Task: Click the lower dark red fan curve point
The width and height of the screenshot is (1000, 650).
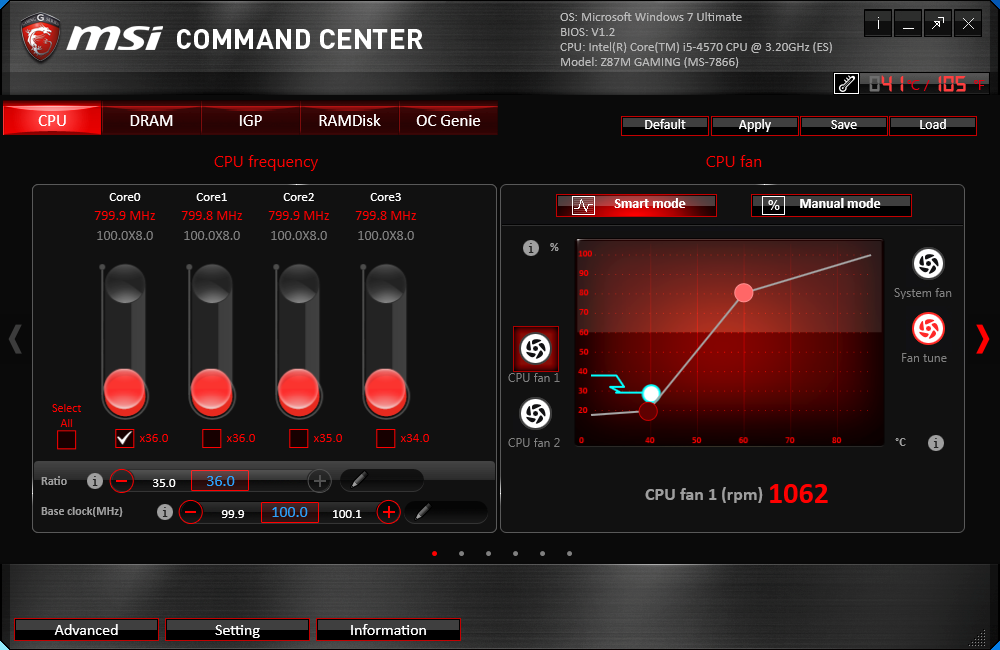Action: [x=648, y=411]
